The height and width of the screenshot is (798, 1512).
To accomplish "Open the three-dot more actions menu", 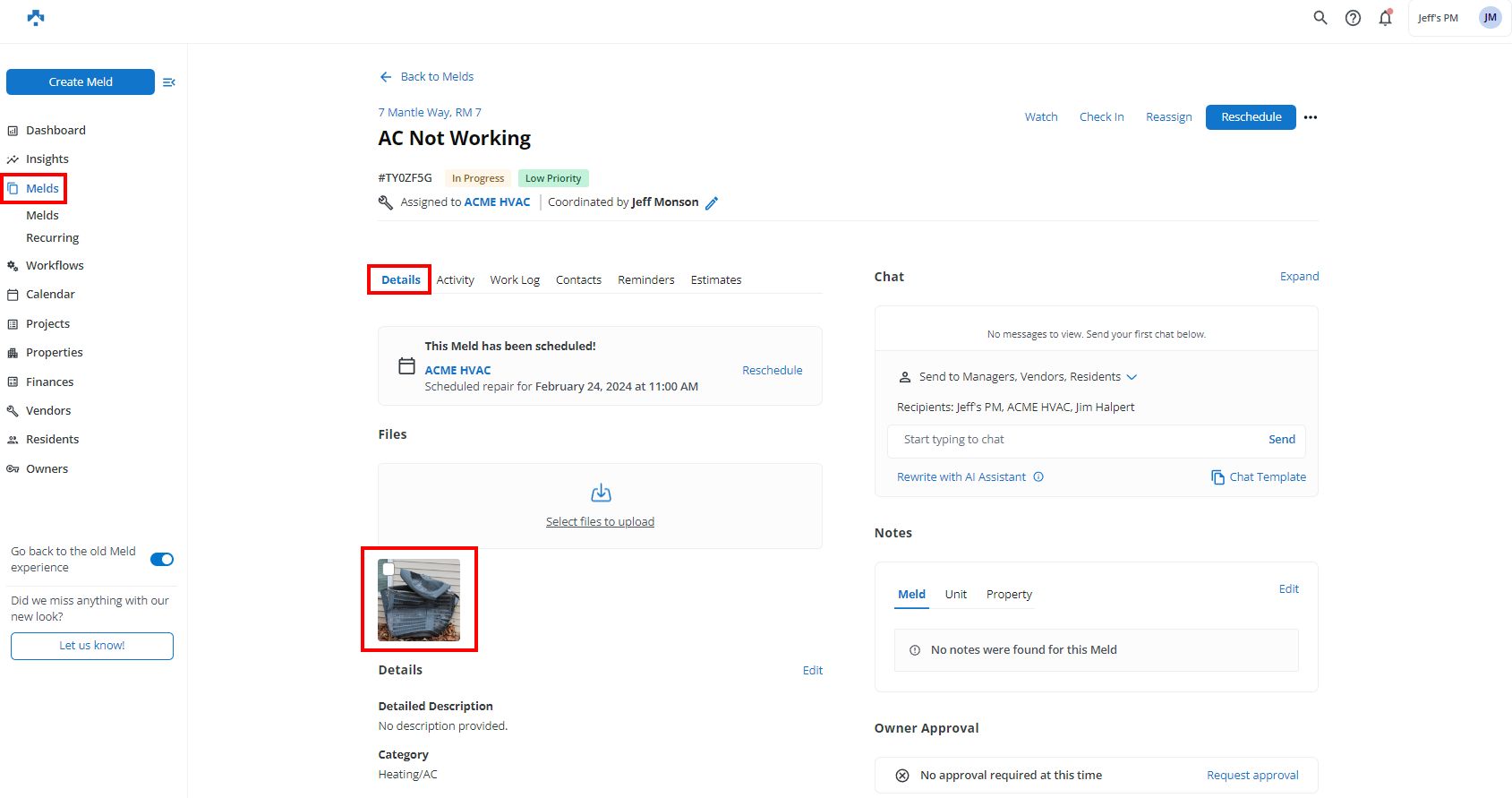I will coord(1311,117).
